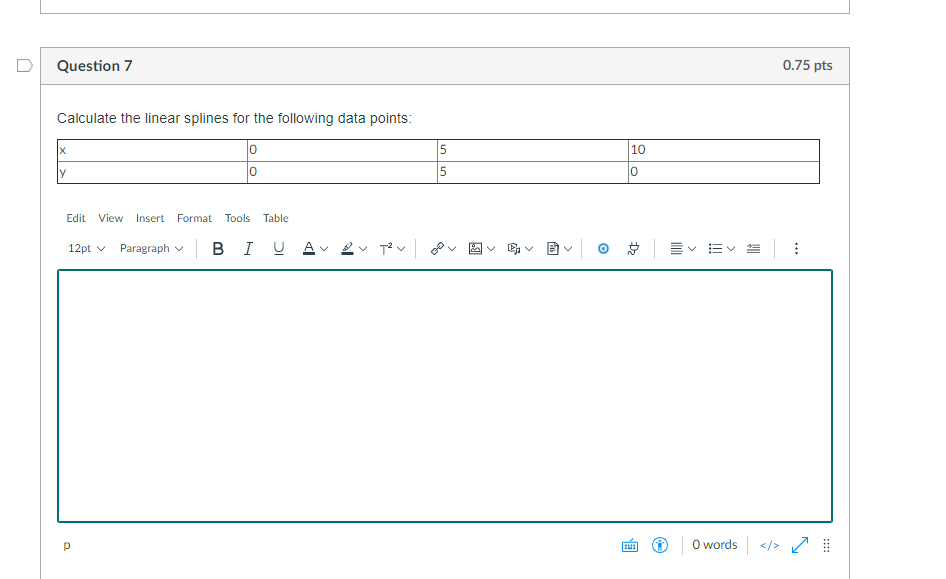Open the insert link tool

pyautogui.click(x=437, y=248)
